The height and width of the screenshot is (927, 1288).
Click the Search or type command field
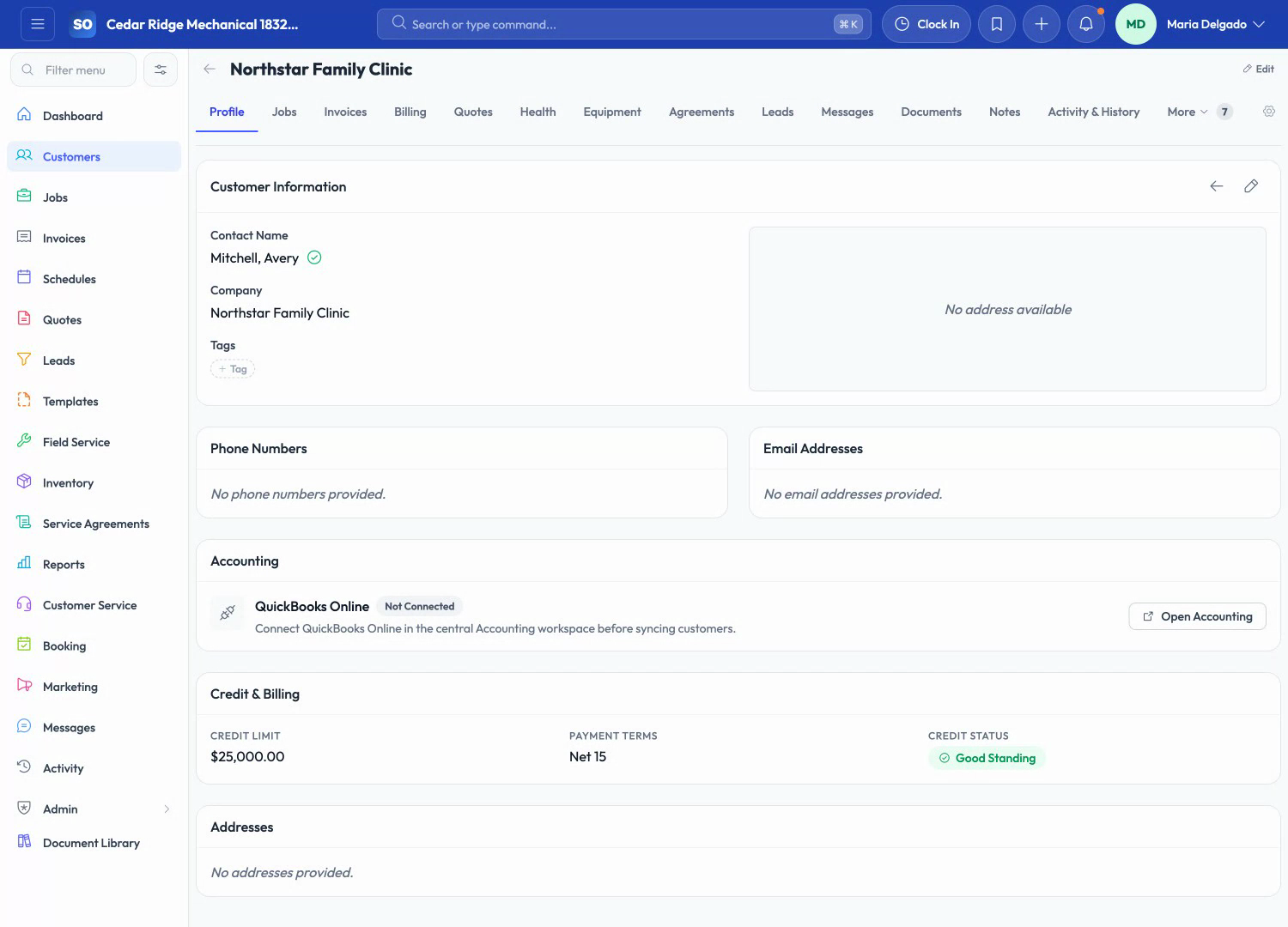pyautogui.click(x=623, y=24)
